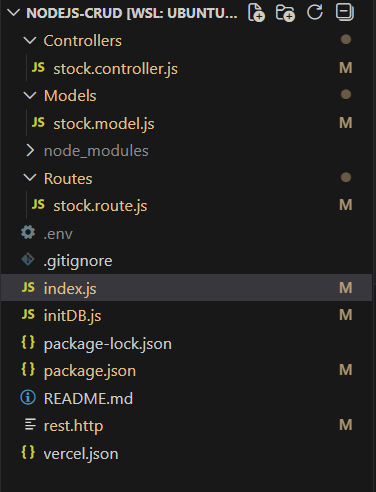376x492 pixels.
Task: Open the stock.controller.js file
Action: pyautogui.click(x=116, y=69)
